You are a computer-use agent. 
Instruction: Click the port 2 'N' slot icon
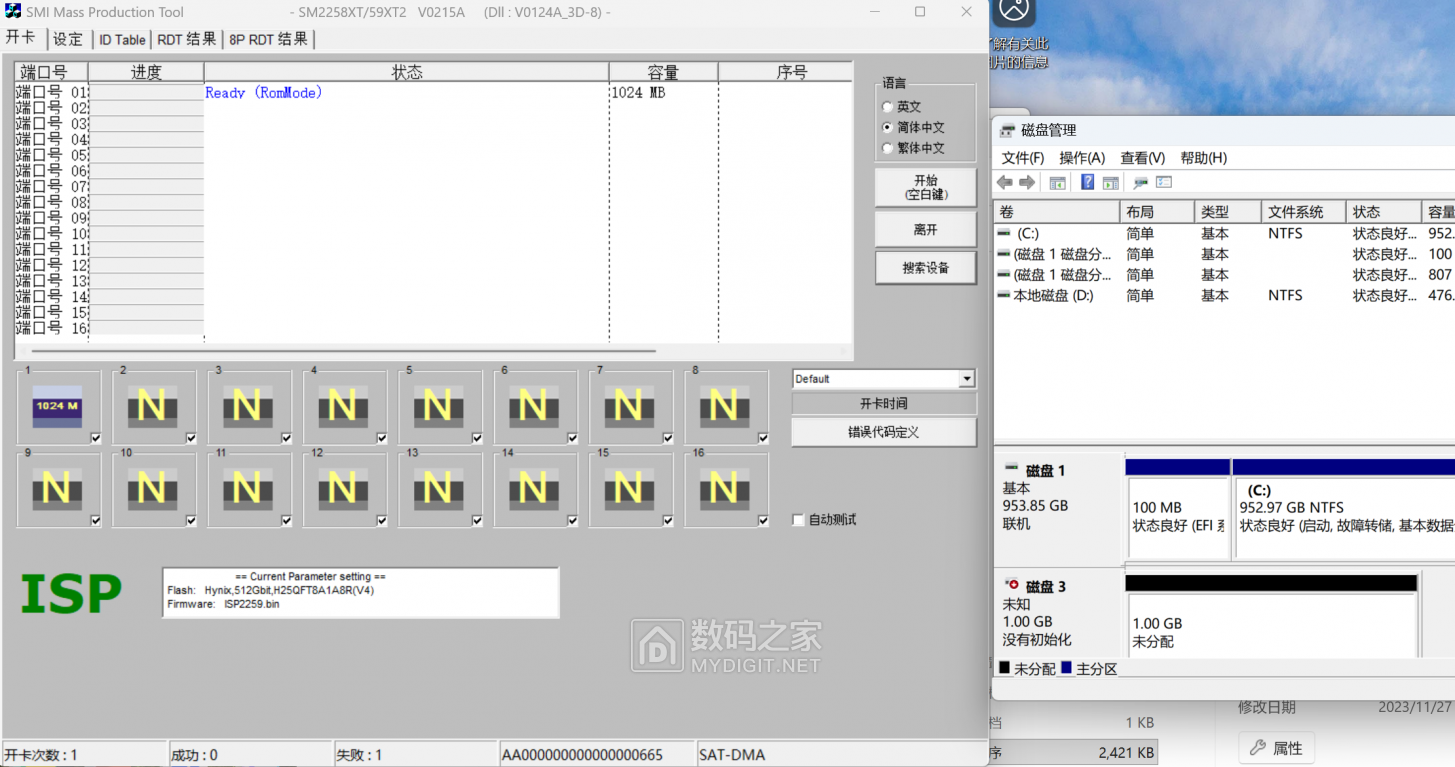[152, 407]
